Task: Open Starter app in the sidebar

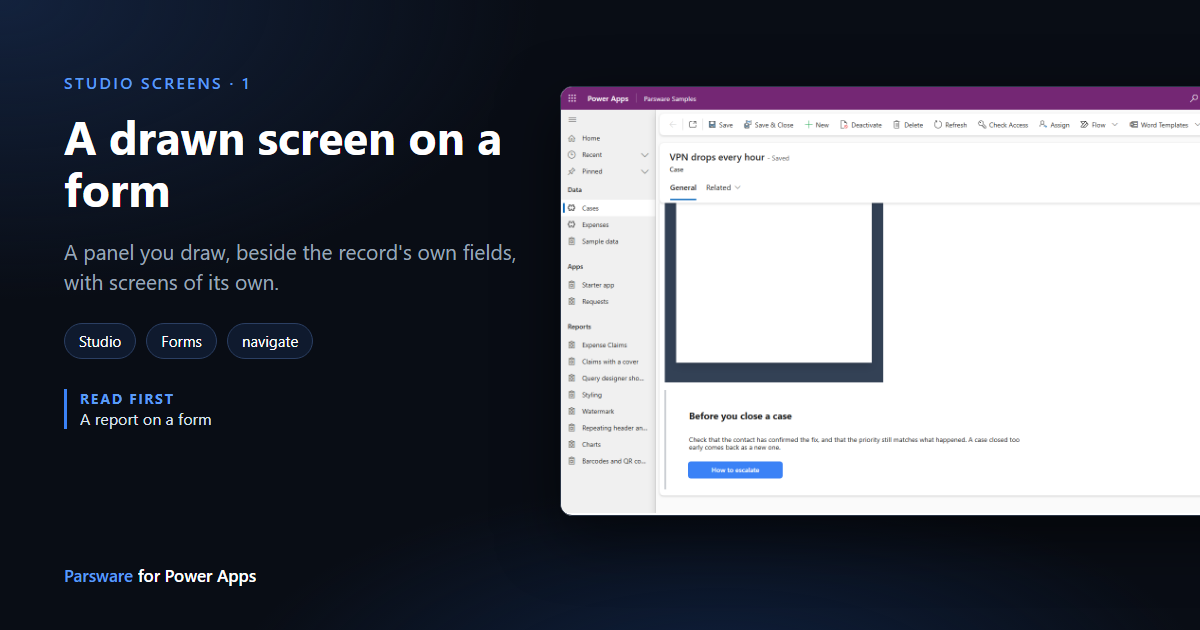Action: [608, 285]
